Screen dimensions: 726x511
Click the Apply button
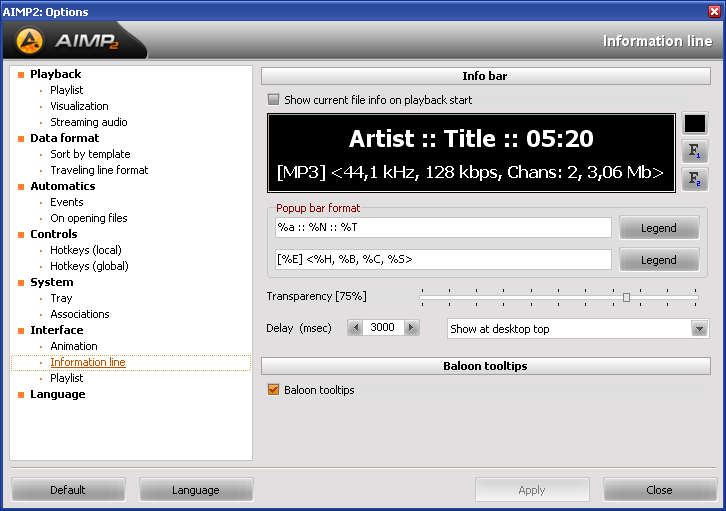coord(532,490)
